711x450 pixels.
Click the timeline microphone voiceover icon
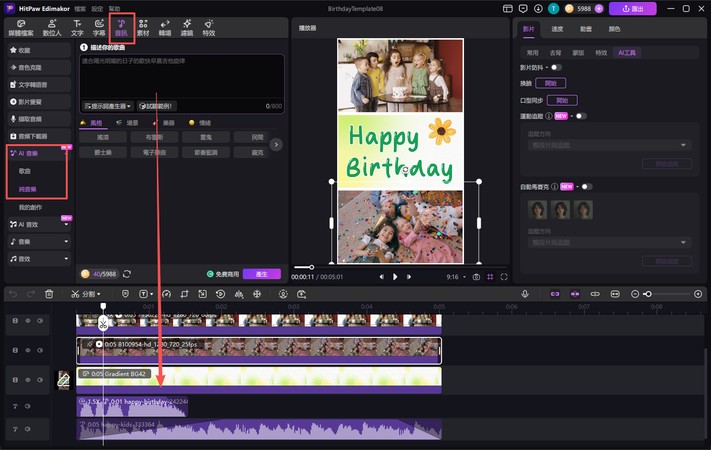point(525,294)
